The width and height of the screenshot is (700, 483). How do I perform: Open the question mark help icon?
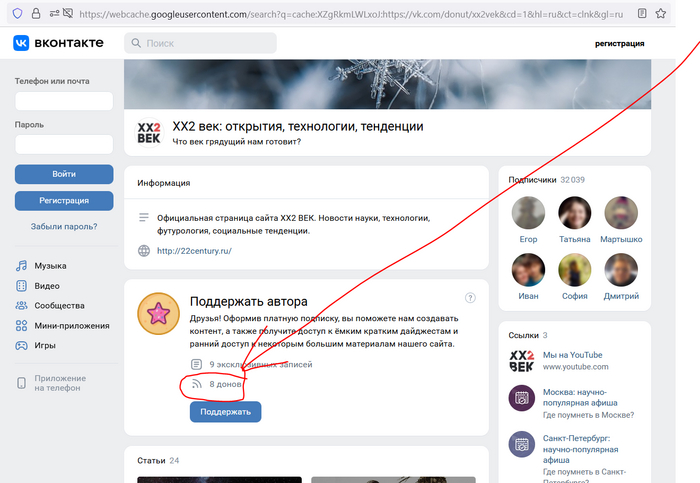(470, 298)
